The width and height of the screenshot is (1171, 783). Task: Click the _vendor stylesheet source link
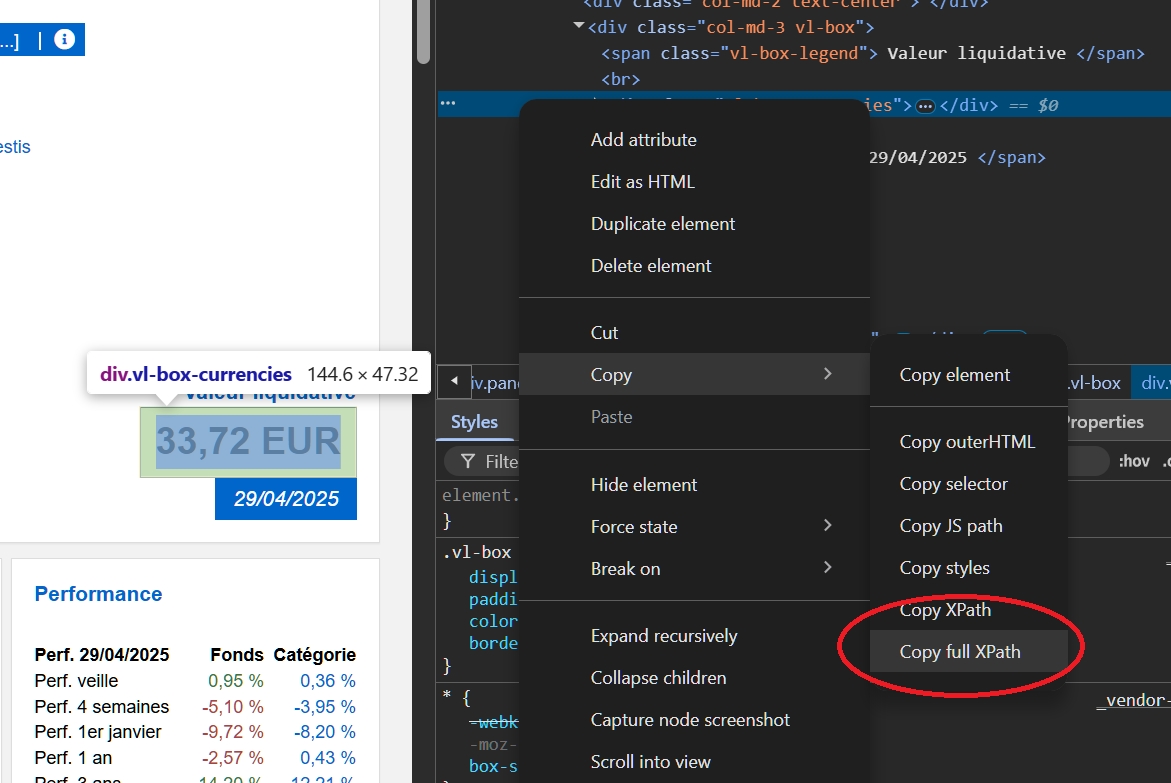(1134, 701)
